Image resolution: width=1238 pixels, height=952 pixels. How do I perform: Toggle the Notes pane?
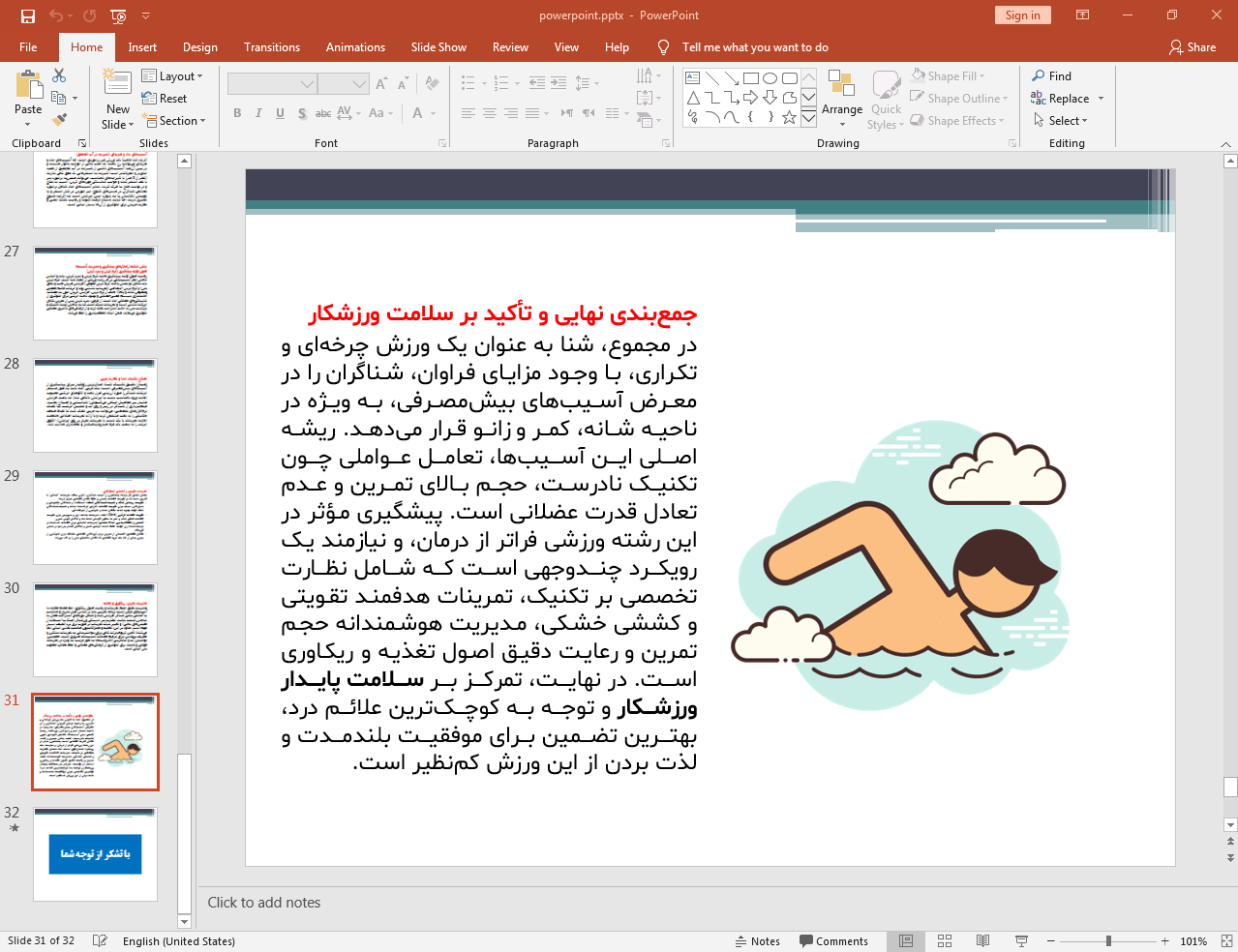pyautogui.click(x=758, y=940)
